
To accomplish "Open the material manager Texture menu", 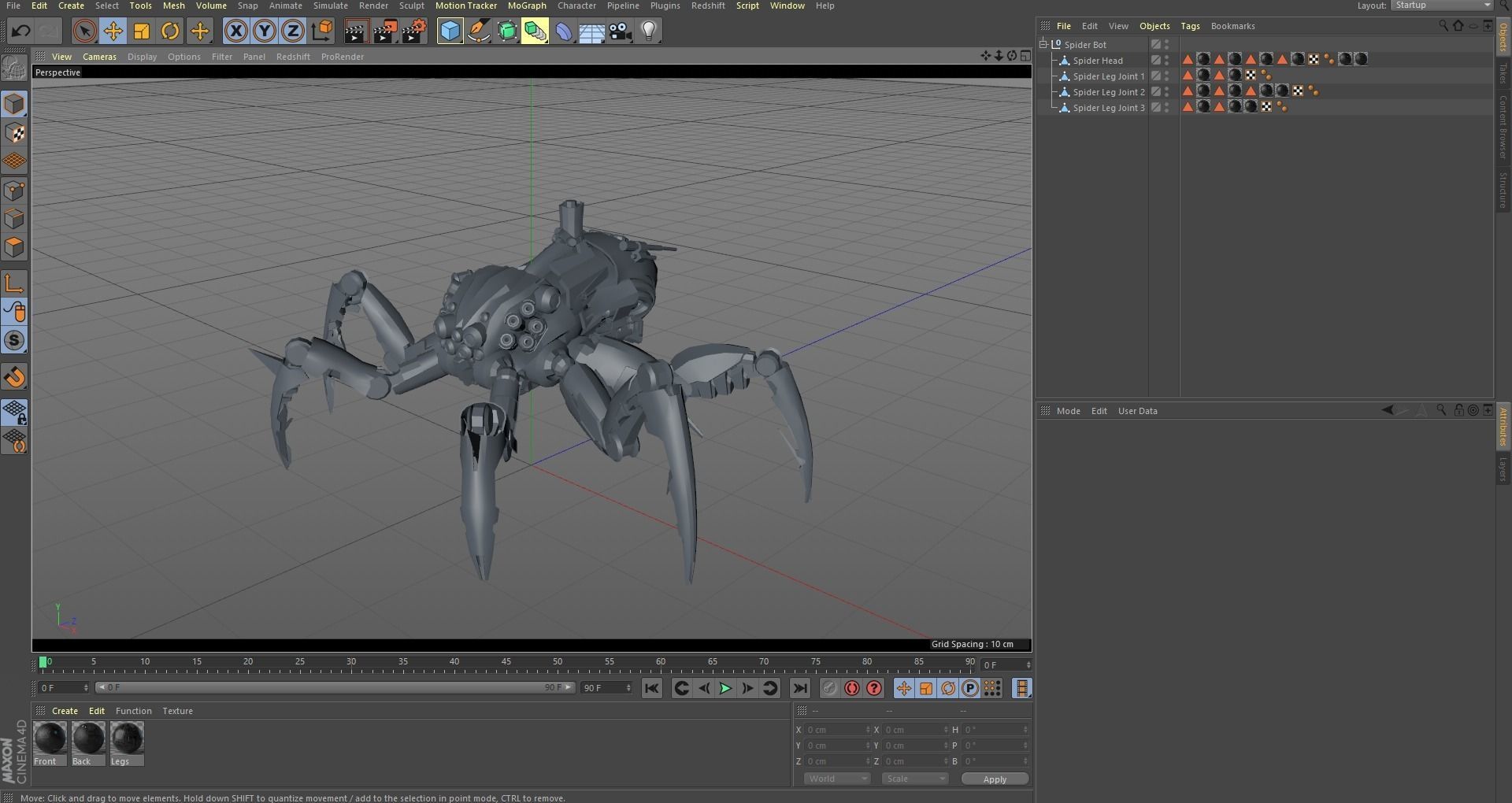I will pyautogui.click(x=177, y=711).
